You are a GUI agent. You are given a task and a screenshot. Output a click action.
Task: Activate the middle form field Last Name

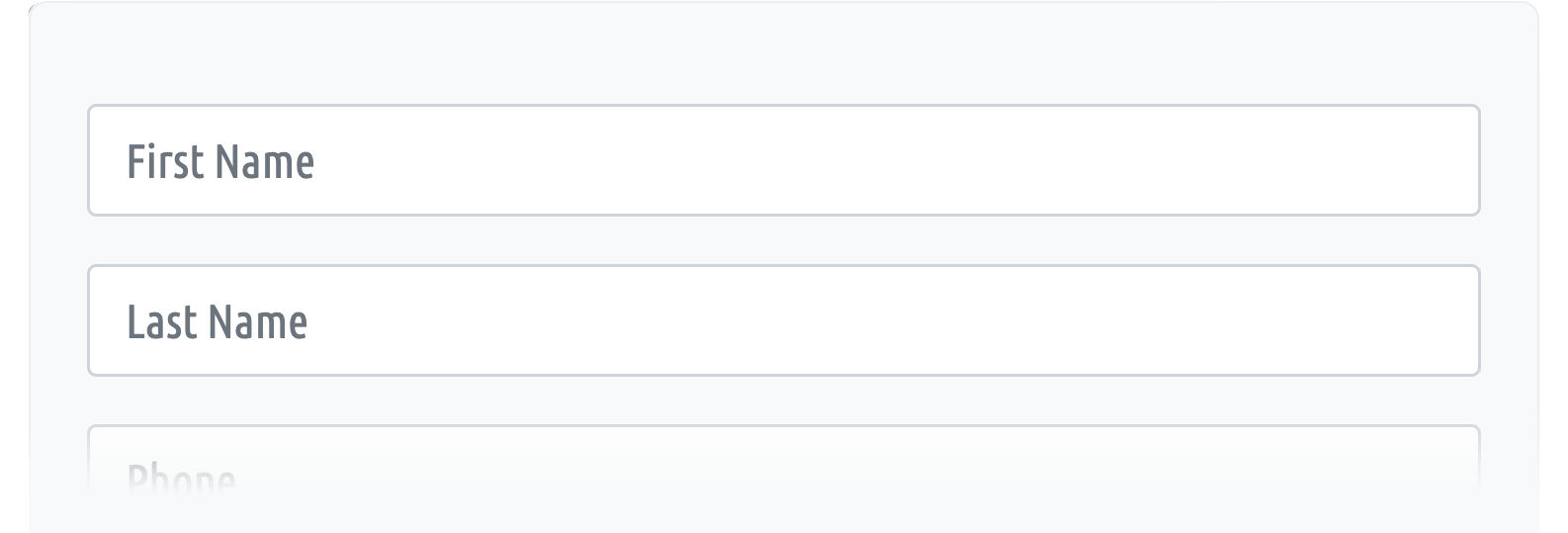click(x=784, y=320)
